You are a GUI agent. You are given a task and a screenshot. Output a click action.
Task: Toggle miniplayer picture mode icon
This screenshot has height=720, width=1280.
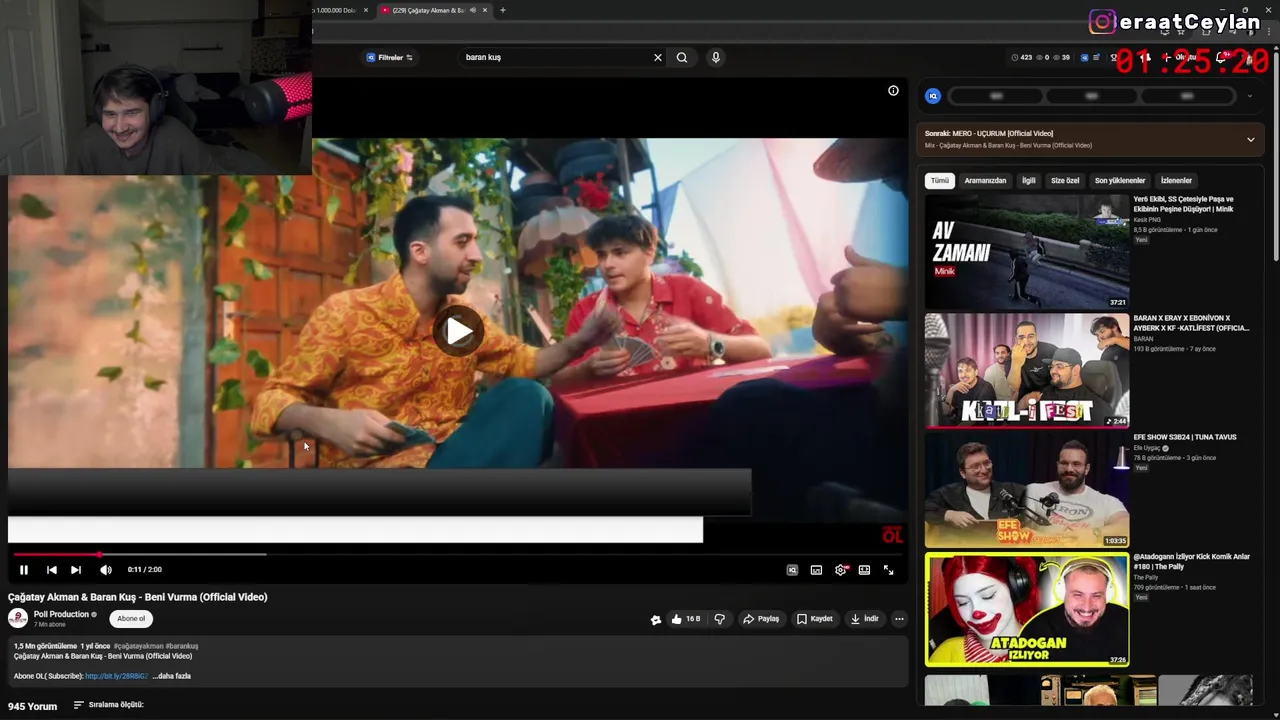pos(816,570)
